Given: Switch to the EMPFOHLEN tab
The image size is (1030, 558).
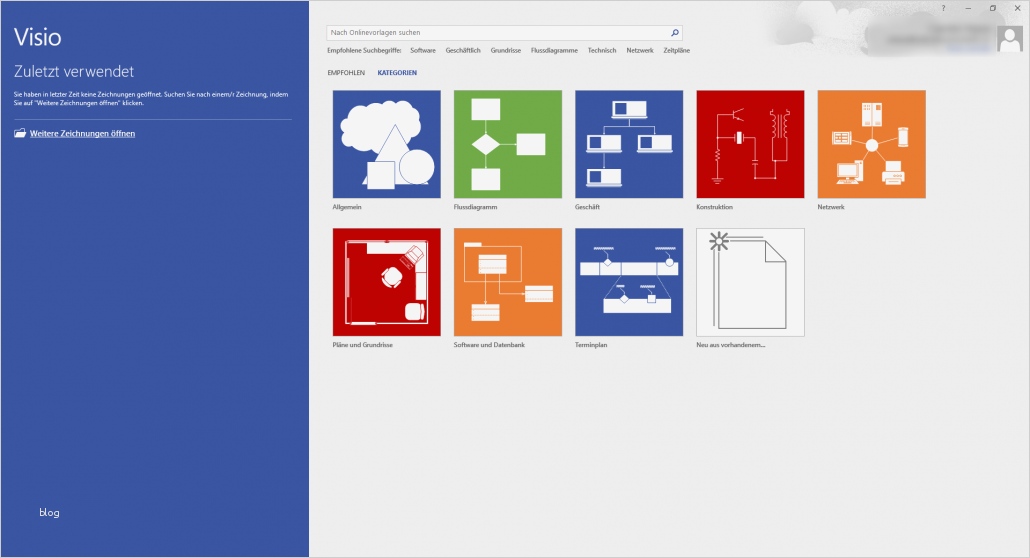Looking at the screenshot, I should click(346, 72).
